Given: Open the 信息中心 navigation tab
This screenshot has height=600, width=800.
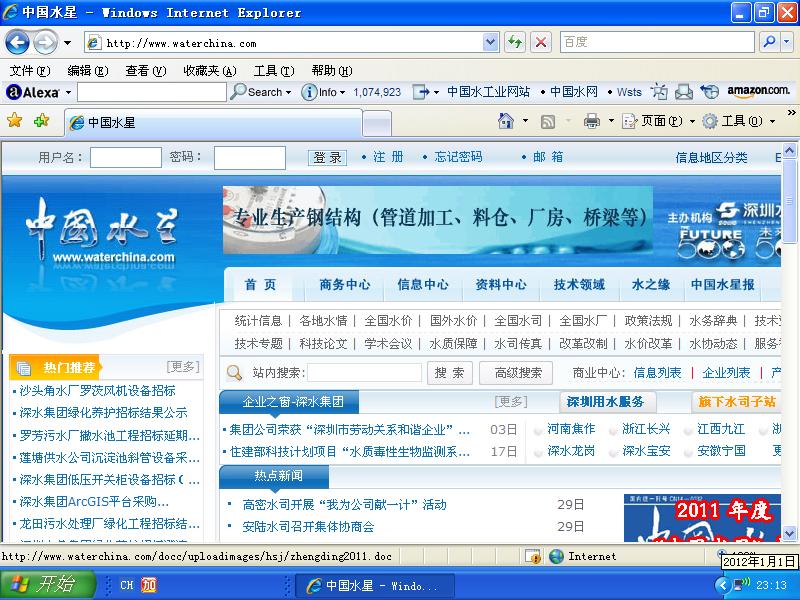Looking at the screenshot, I should [423, 285].
